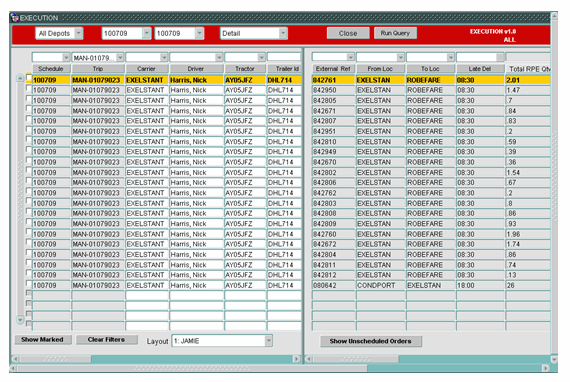
Task: Sort by the Total RPE Qty column header
Action: point(528,69)
